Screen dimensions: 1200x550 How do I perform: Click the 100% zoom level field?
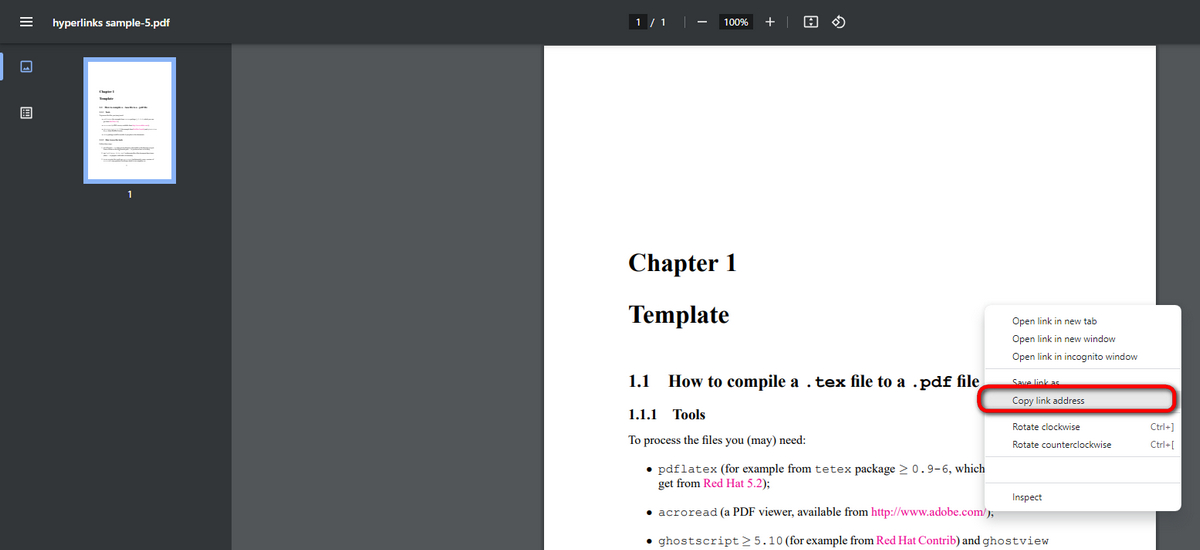point(737,22)
